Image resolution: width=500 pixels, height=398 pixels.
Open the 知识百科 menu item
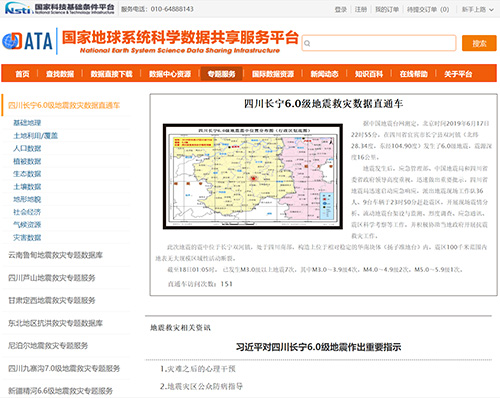coord(369,74)
